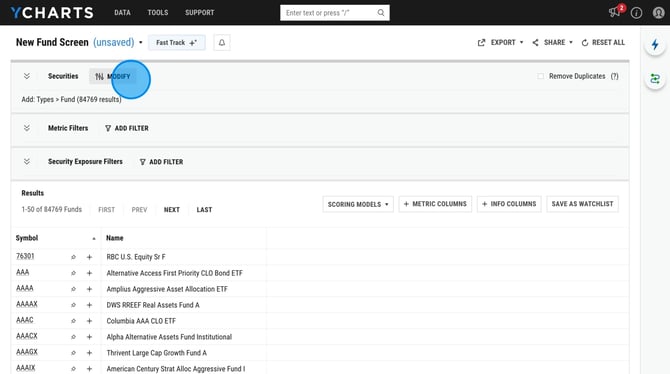Select 'Amplius Aggressive Asset Allocation ETF' cell

tap(167, 289)
